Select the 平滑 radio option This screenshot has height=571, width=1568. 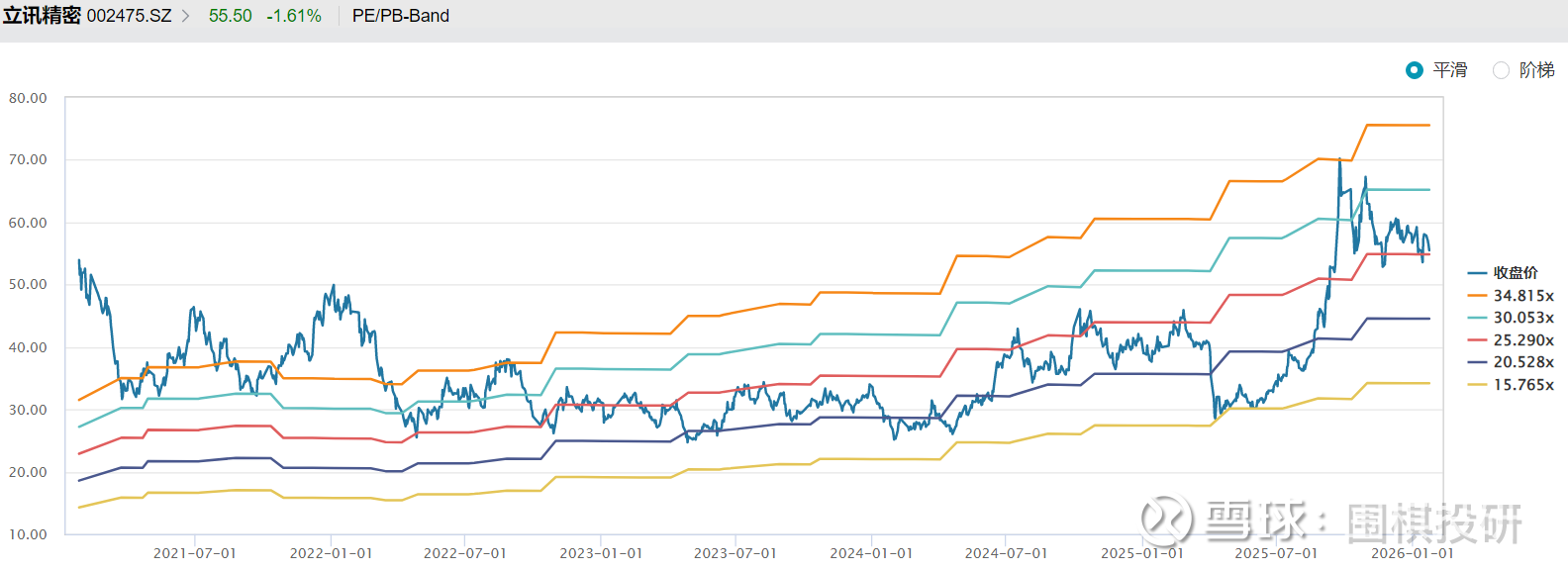(1415, 70)
